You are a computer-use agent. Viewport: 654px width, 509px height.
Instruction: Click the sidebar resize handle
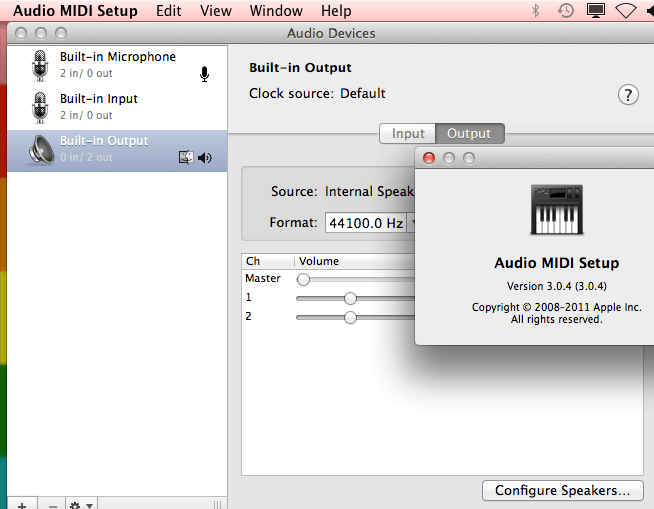click(217, 504)
